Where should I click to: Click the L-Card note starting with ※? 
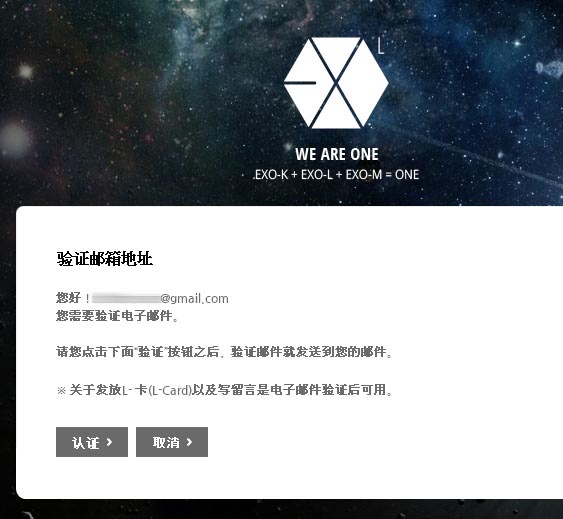(x=224, y=390)
